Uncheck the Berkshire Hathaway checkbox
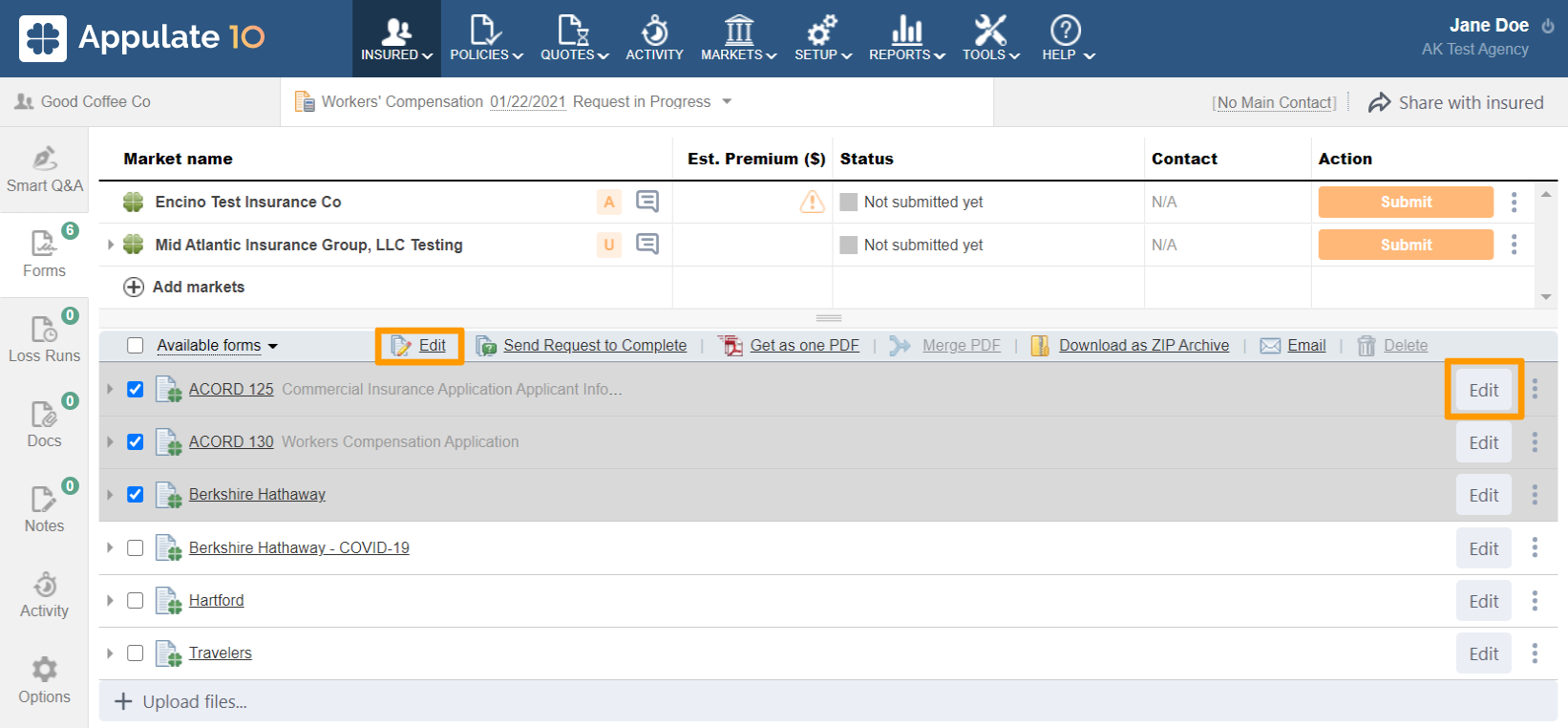Image resolution: width=1568 pixels, height=728 pixels. tap(136, 494)
